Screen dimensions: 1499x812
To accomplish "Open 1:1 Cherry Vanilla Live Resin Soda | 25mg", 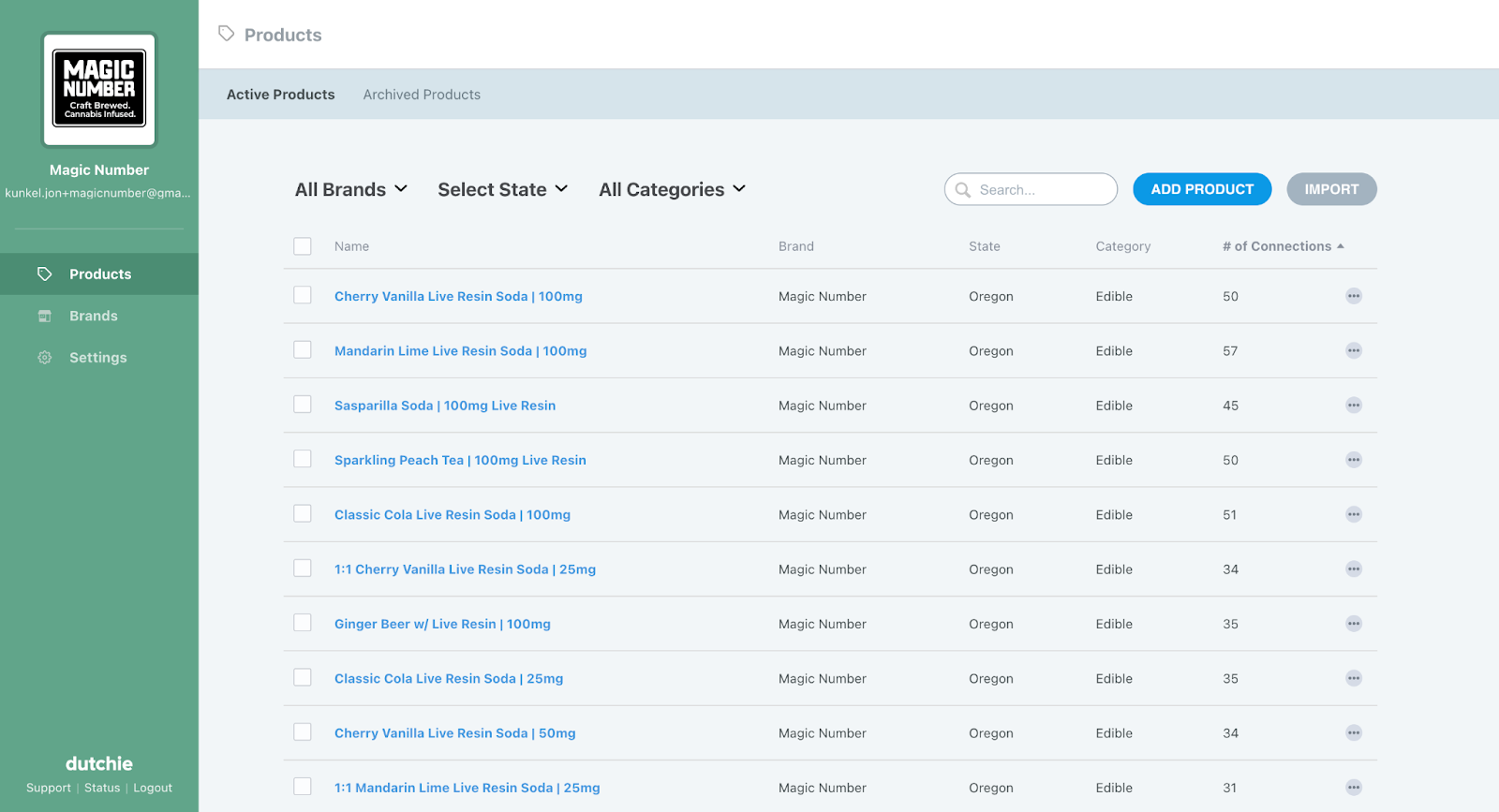I will (465, 569).
